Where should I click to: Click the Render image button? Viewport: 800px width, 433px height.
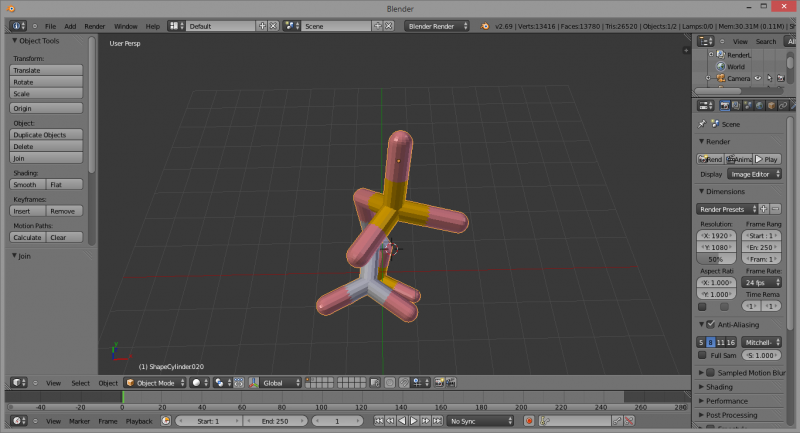pos(710,159)
